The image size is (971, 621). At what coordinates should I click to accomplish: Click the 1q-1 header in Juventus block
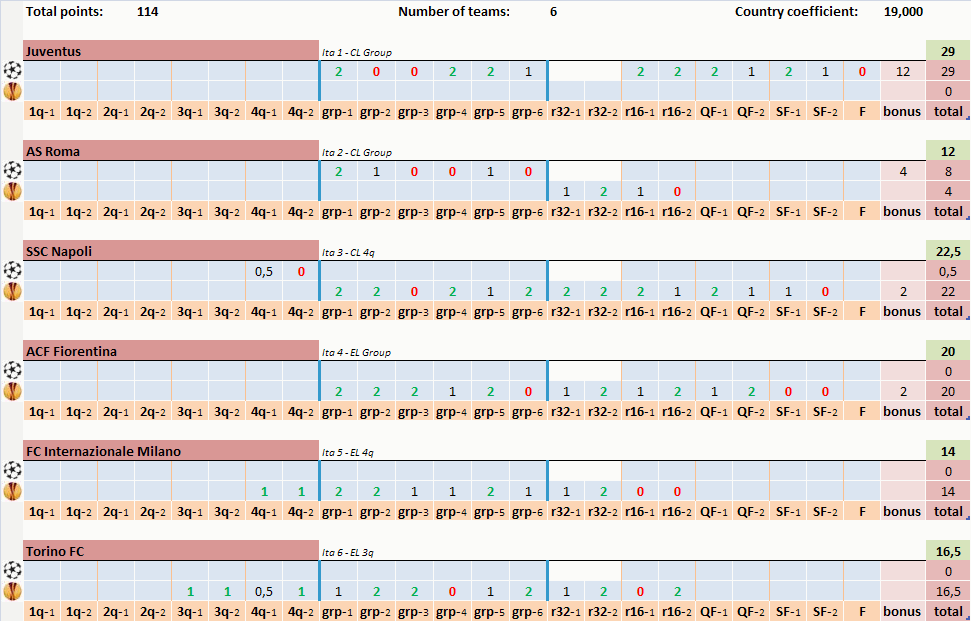click(x=42, y=111)
